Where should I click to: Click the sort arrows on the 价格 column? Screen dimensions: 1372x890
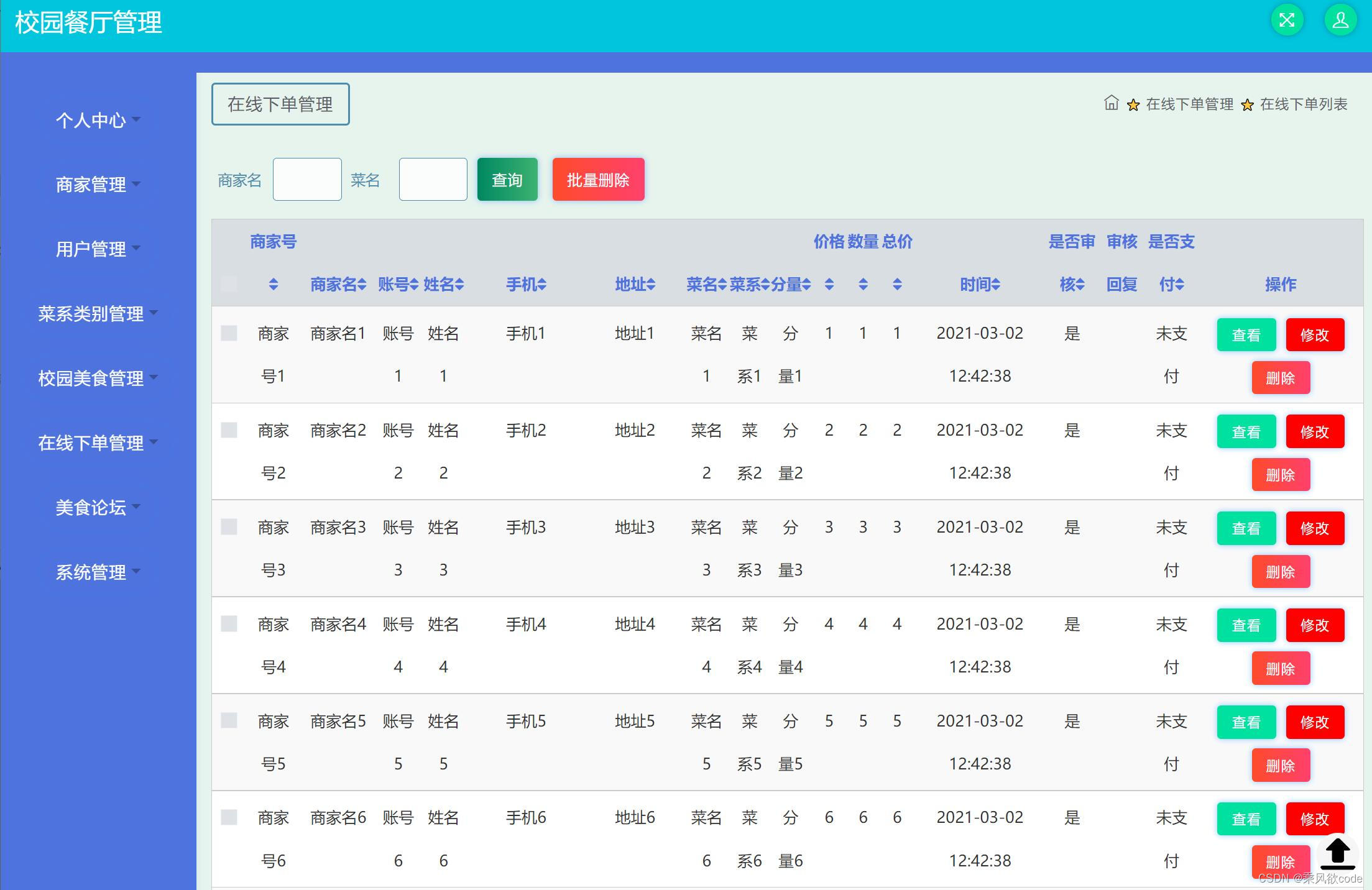pyautogui.click(x=829, y=285)
